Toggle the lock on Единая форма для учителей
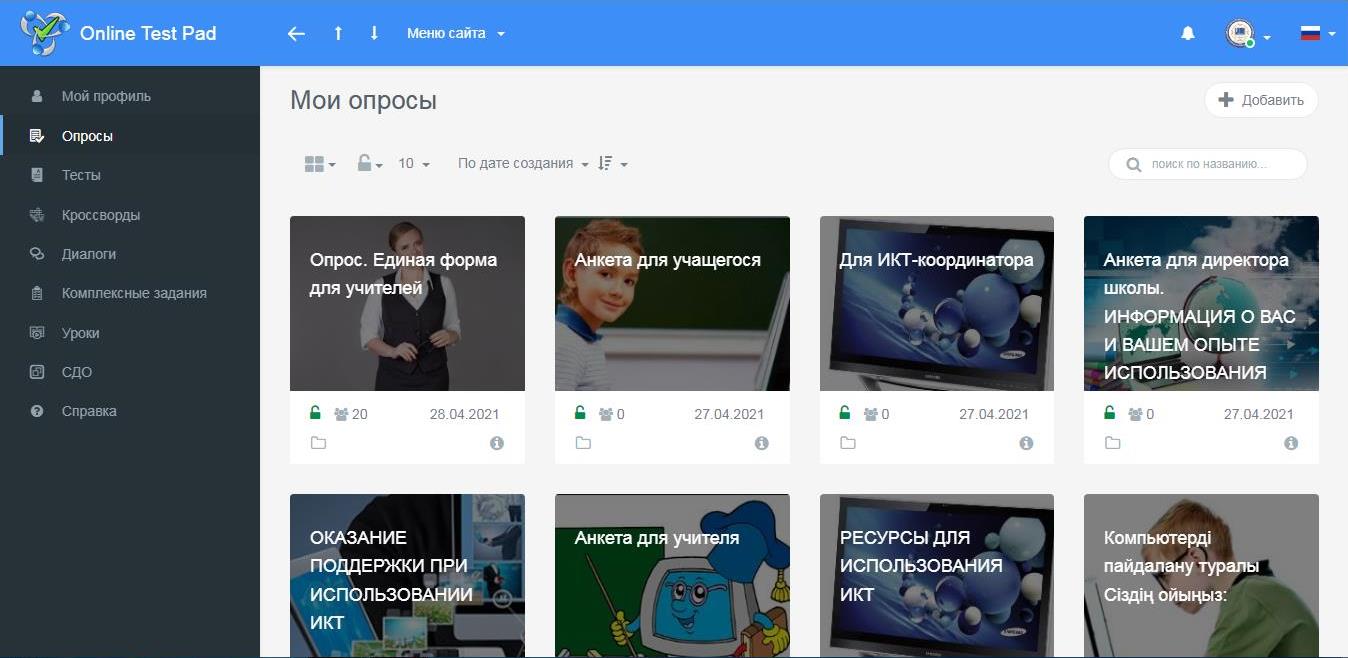The image size is (1348, 658). (x=315, y=413)
